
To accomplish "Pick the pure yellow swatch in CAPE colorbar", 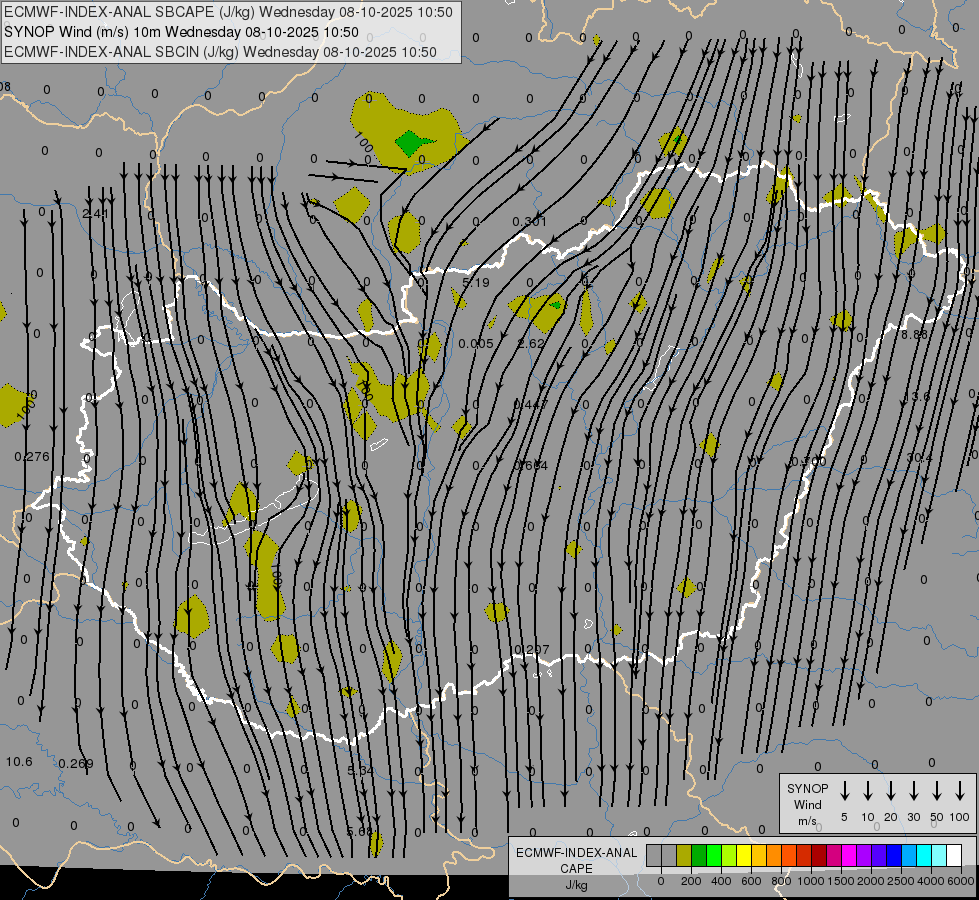I will (x=745, y=855).
